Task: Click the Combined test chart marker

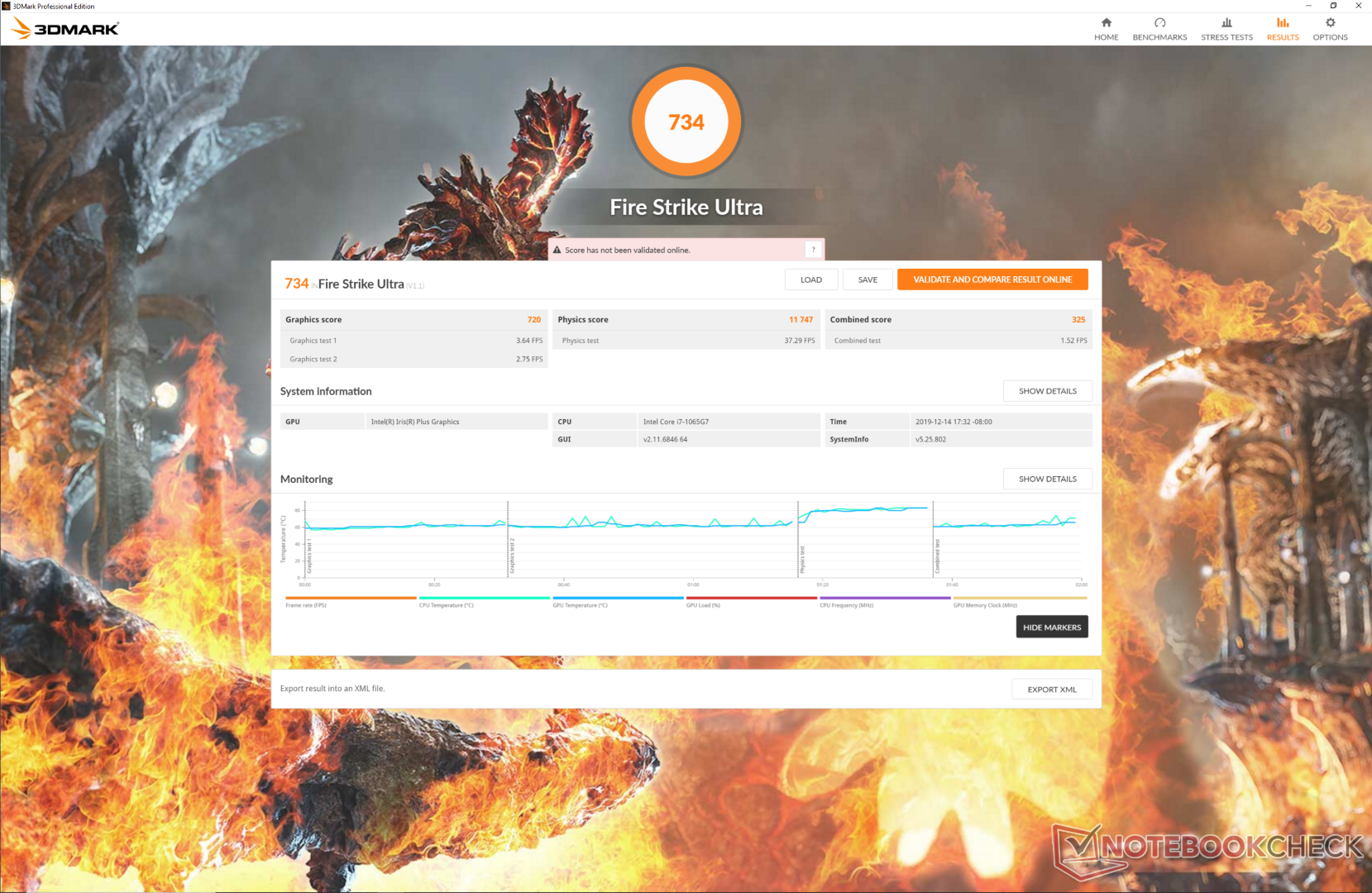Action: click(938, 556)
